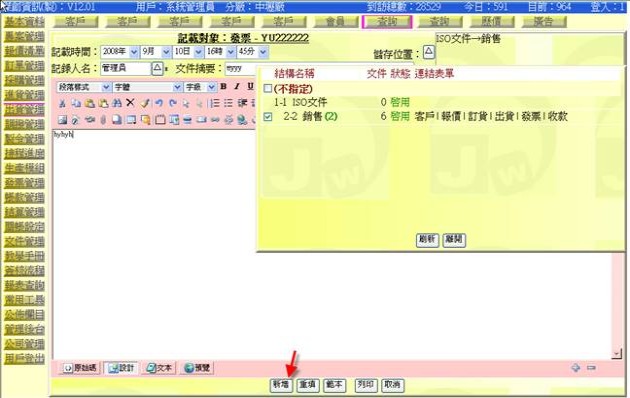Viewport: 630px width, 398px height.
Task: Click the undo arrow icon
Action: coord(159,103)
